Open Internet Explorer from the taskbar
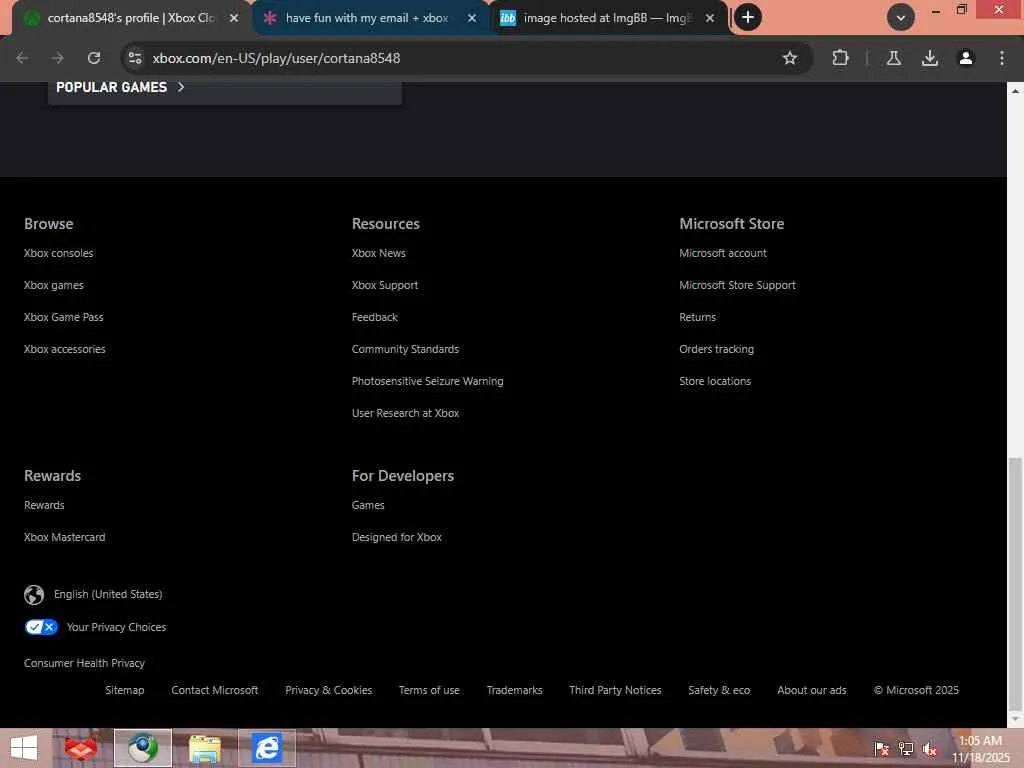The image size is (1024, 768). pyautogui.click(x=267, y=748)
